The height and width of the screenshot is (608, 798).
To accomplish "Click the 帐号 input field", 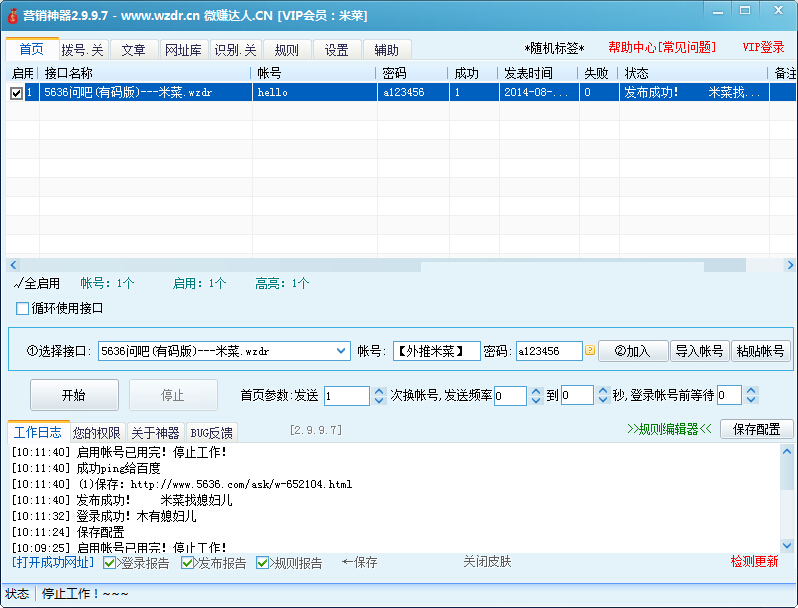I will tap(435, 351).
